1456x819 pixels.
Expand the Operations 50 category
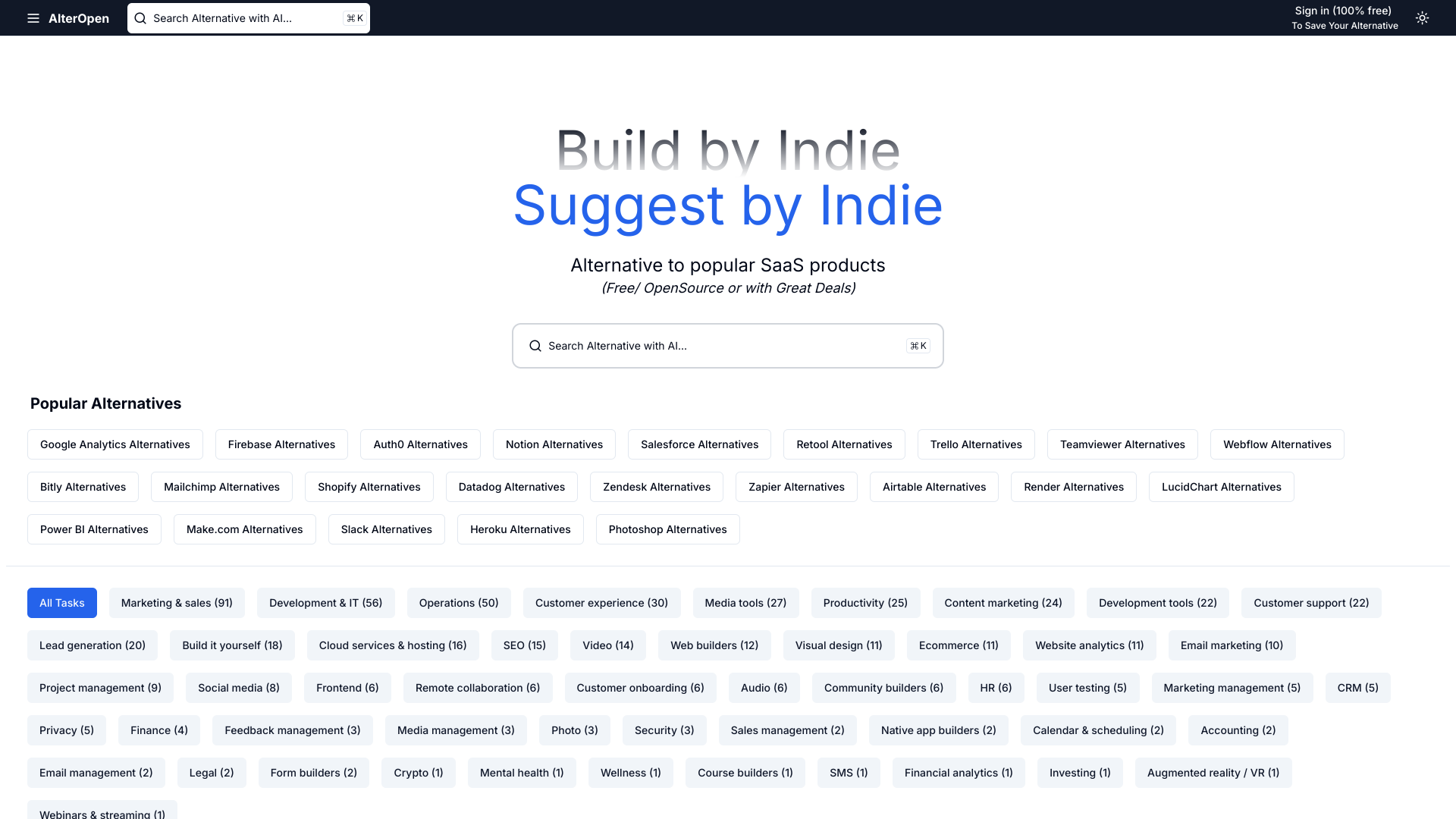tap(459, 602)
